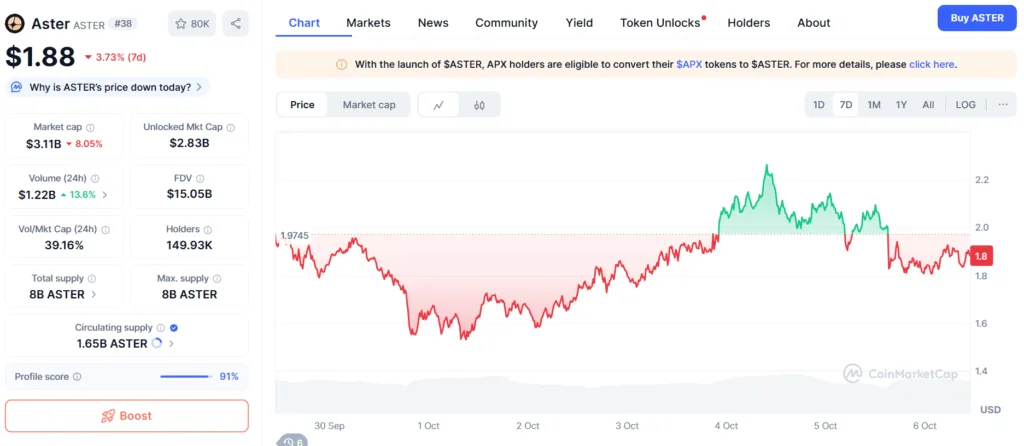1024x446 pixels.
Task: Expand the Volume (24h) details chevron
Action: coord(105,194)
